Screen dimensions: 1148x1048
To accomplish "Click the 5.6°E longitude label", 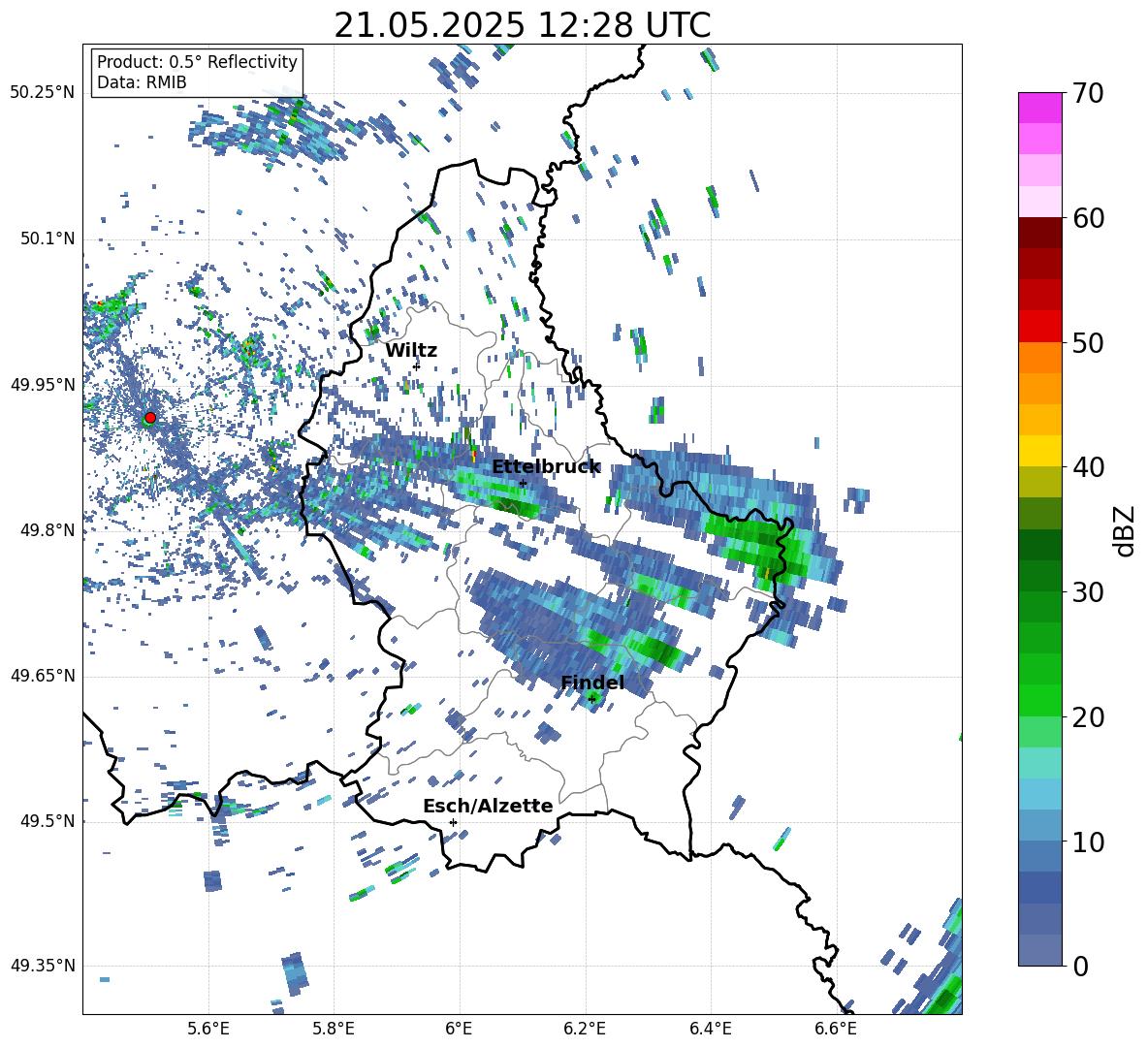I will (x=208, y=1029).
